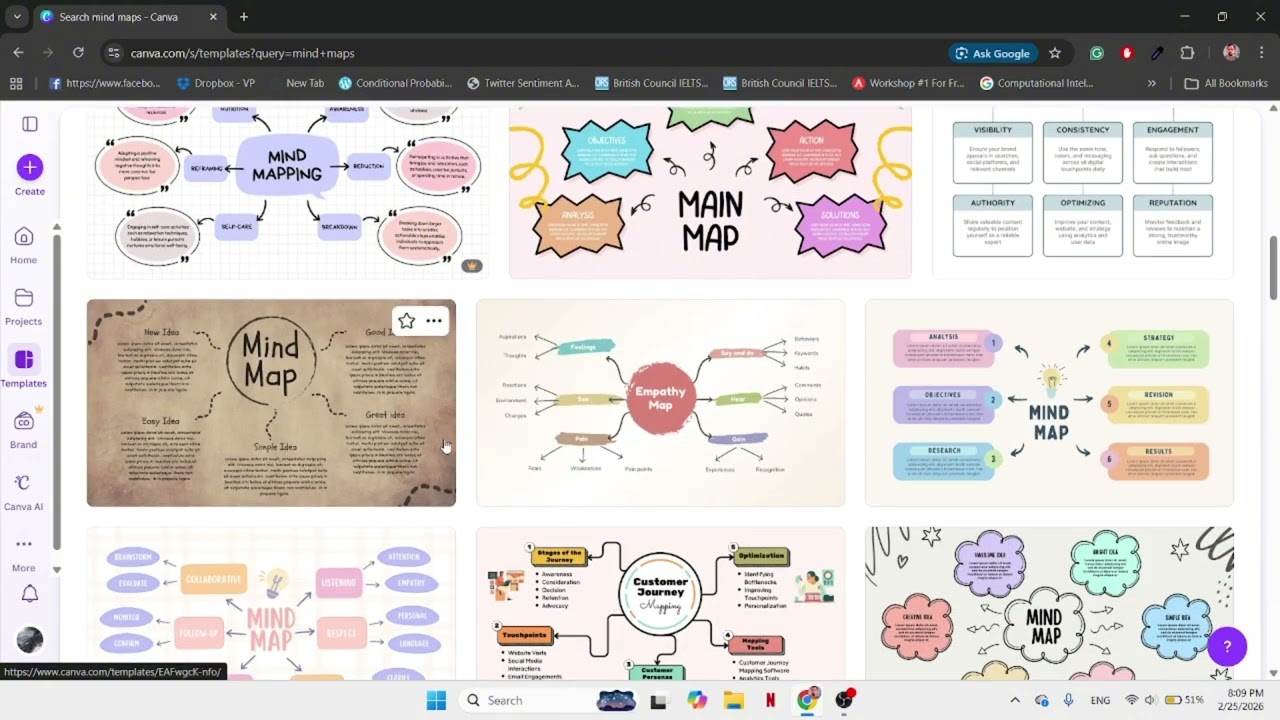Activate the color picker eyedropper extension
Screen dimensions: 1280x720
[x=1157, y=53]
